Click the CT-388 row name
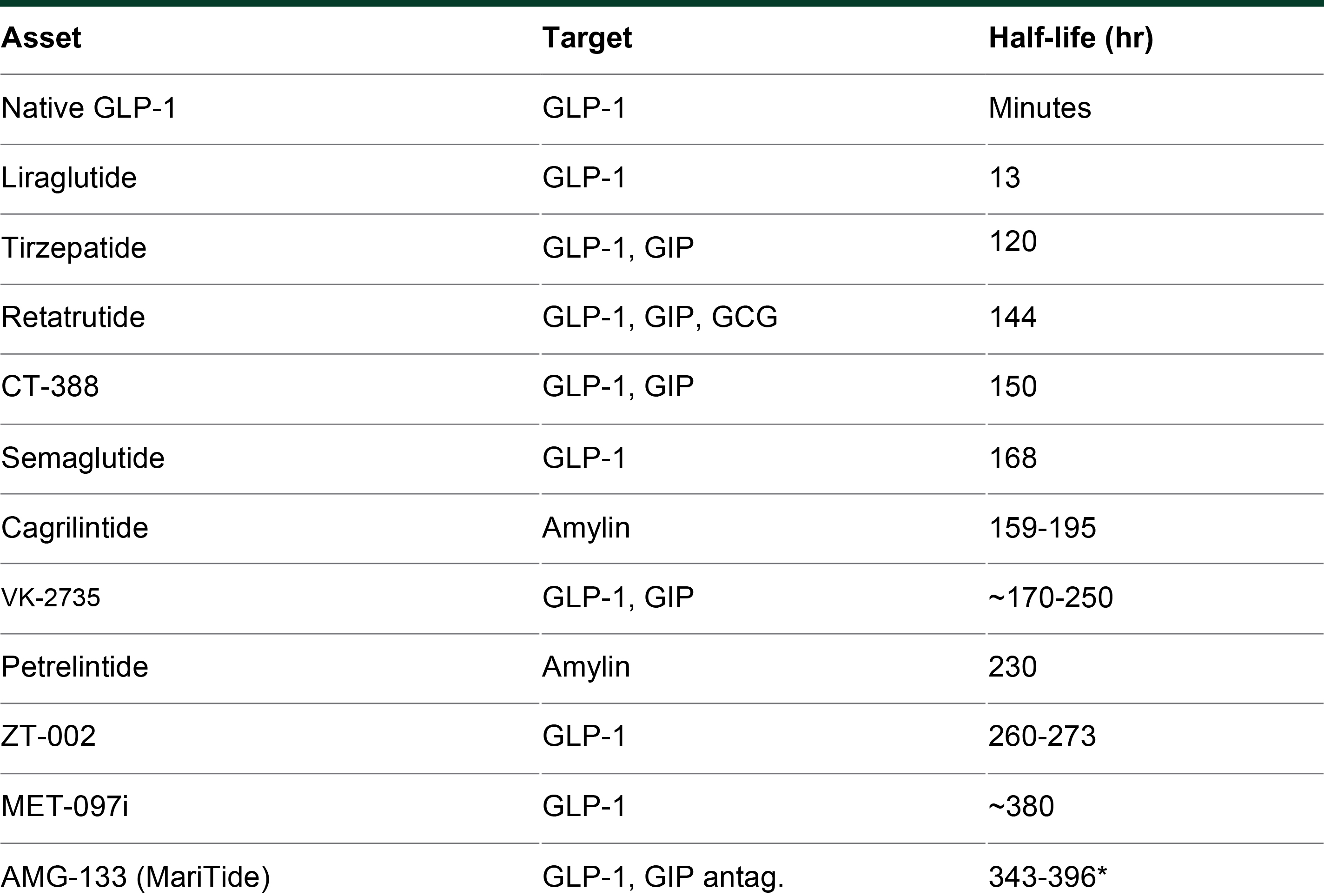Screen dimensions: 1324x896 pyautogui.click(x=50, y=386)
